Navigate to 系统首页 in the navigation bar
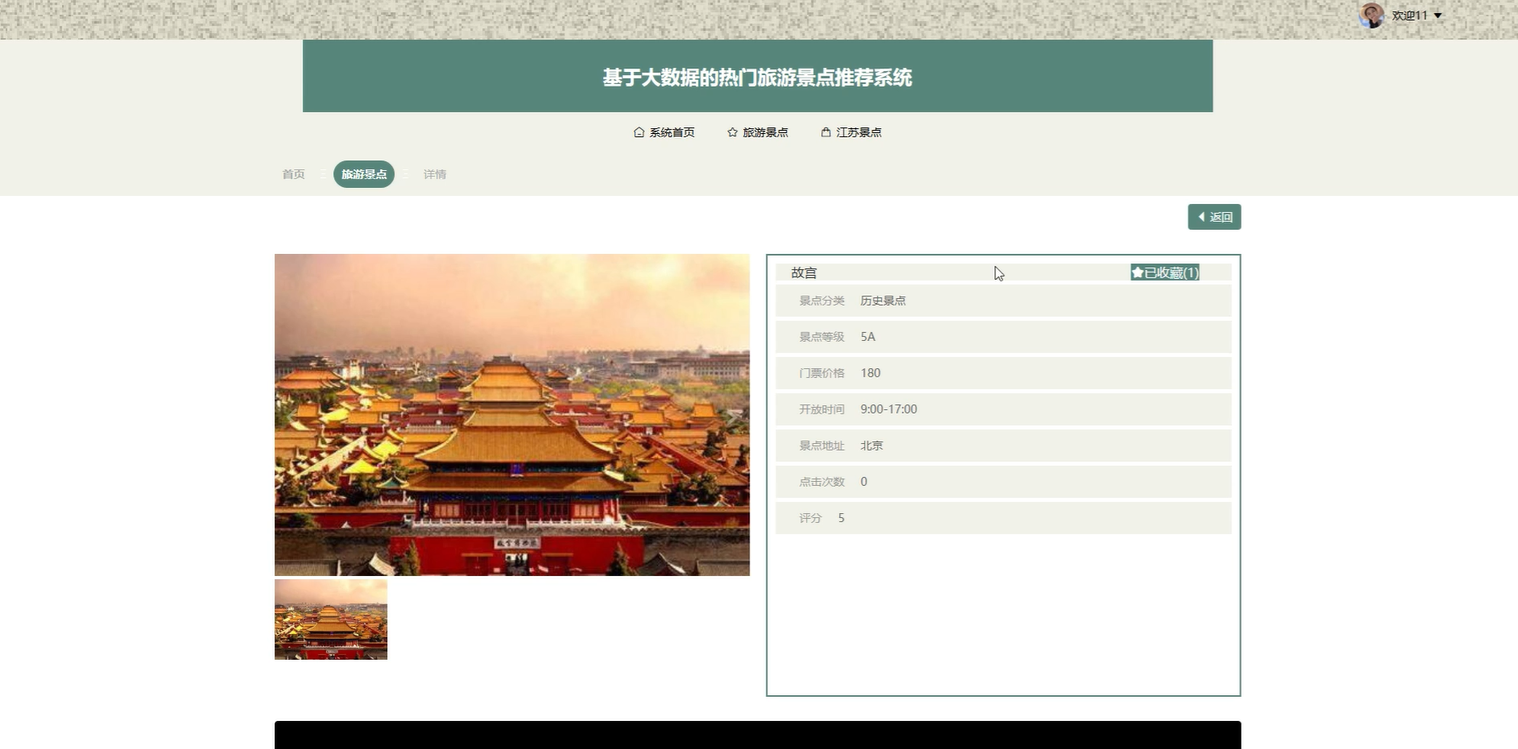 point(670,131)
